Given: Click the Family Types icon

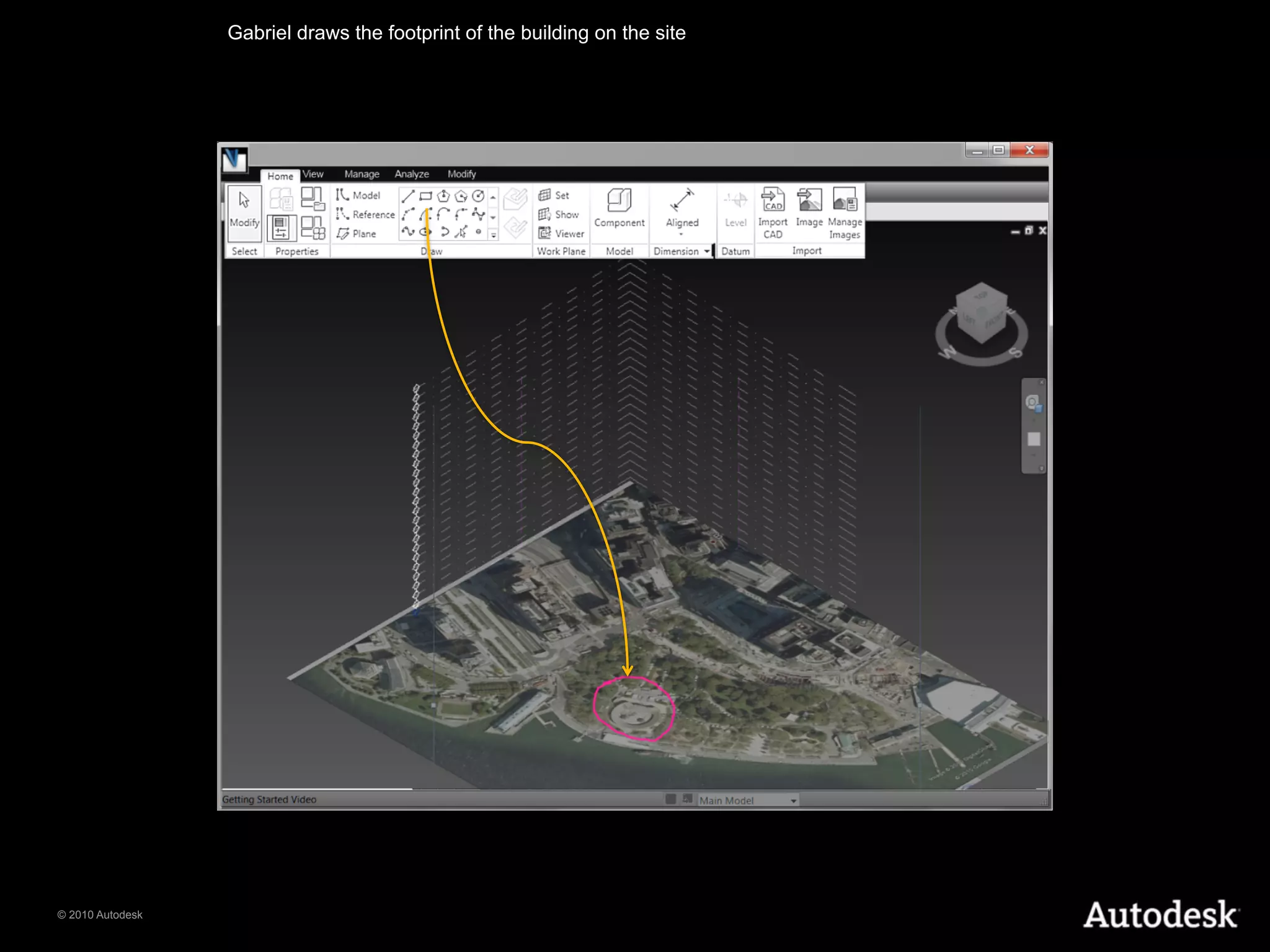Looking at the screenshot, I should click(x=313, y=227).
